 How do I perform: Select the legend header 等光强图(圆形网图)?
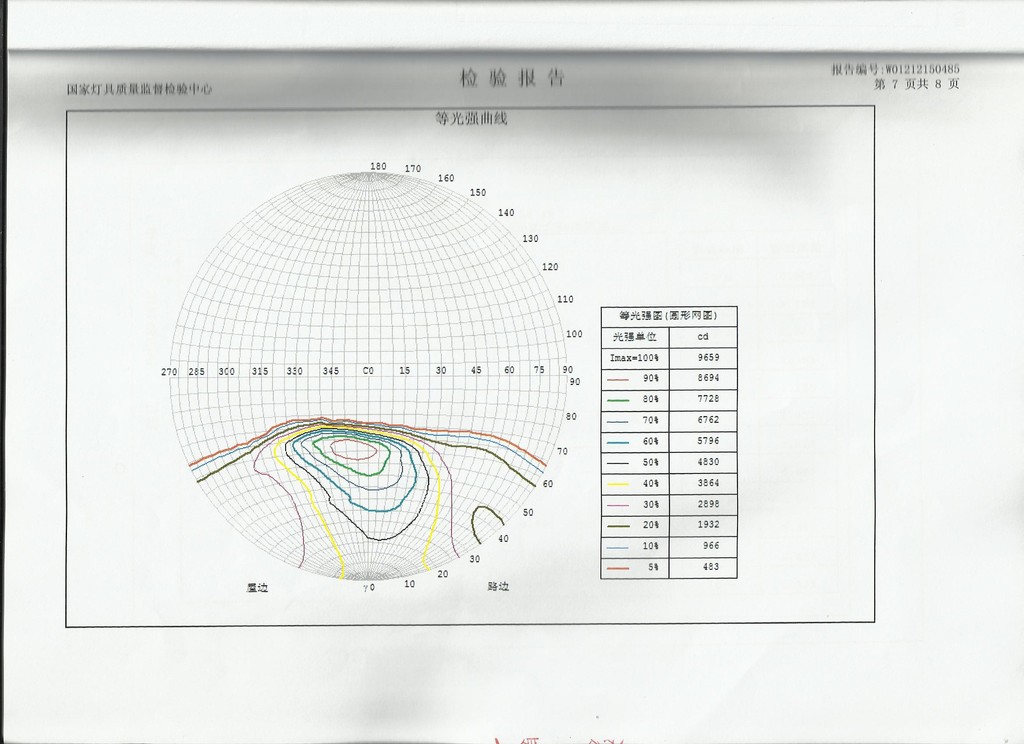tap(668, 316)
